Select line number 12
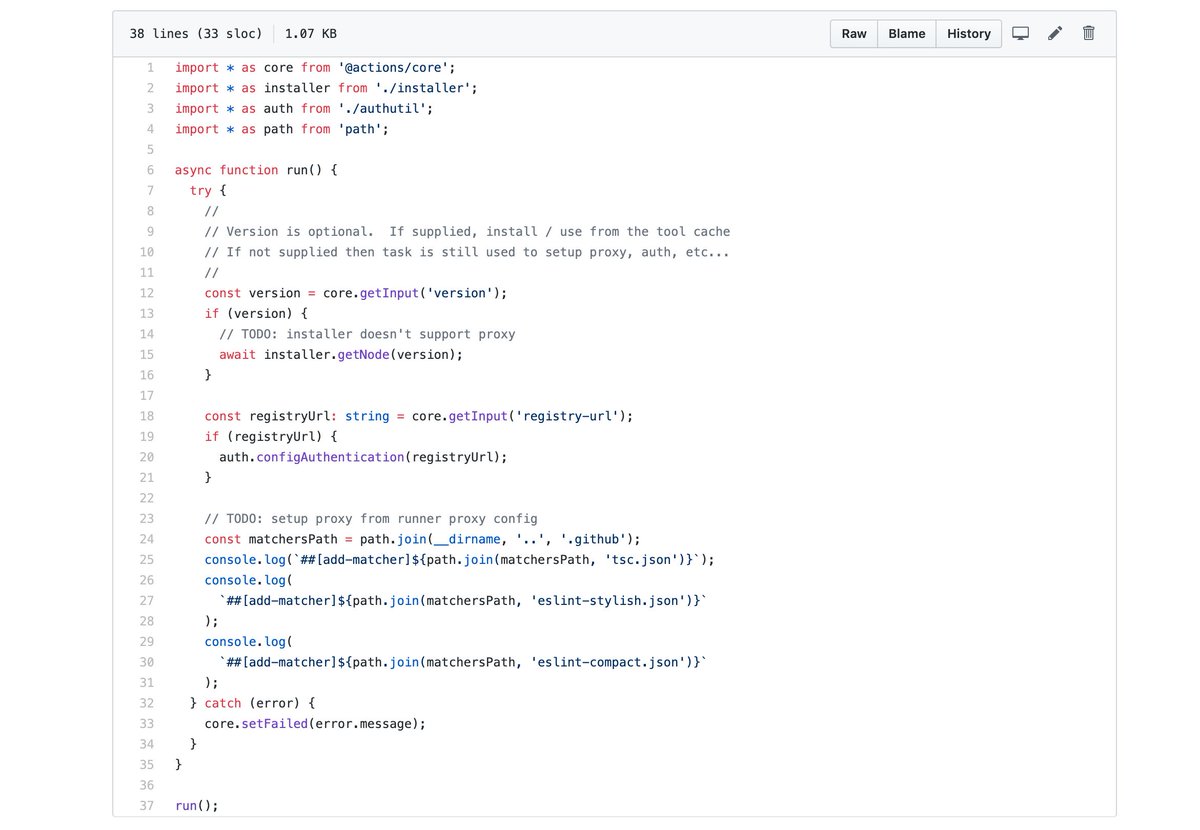Image resolution: width=1200 pixels, height=830 pixels. pyautogui.click(x=146, y=293)
